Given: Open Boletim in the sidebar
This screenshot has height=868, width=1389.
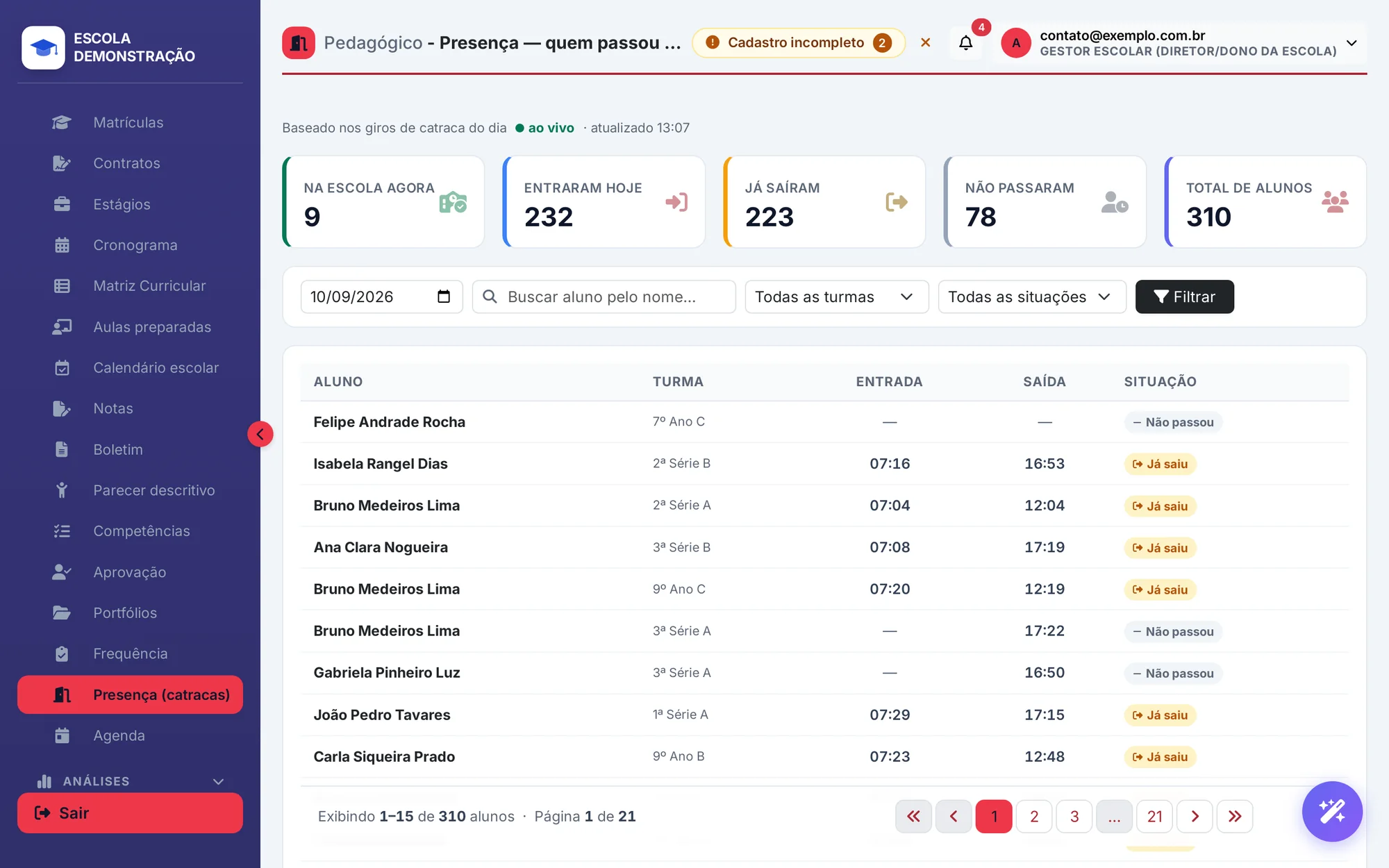Looking at the screenshot, I should [x=130, y=449].
